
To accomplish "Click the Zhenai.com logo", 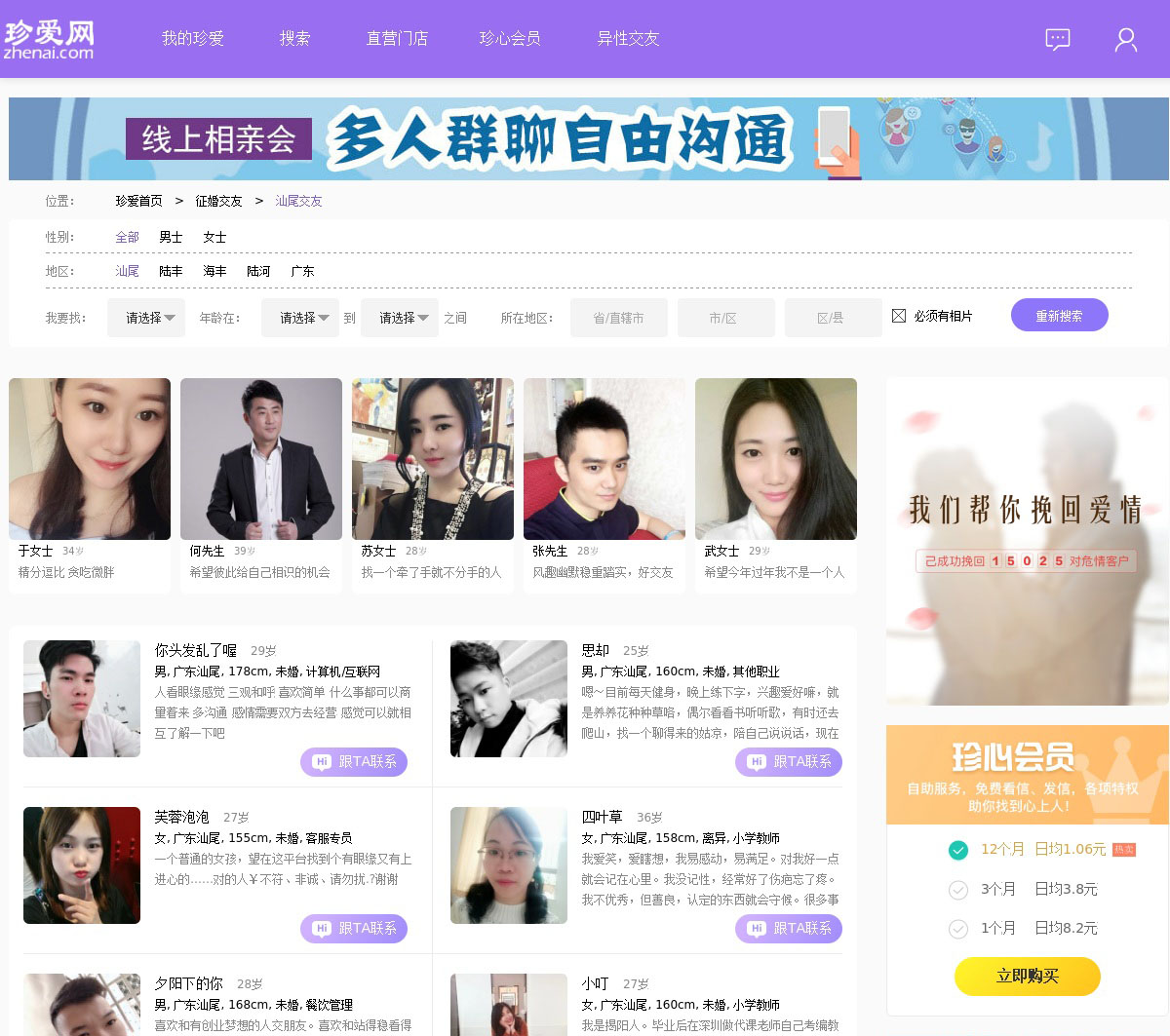I will [x=49, y=39].
